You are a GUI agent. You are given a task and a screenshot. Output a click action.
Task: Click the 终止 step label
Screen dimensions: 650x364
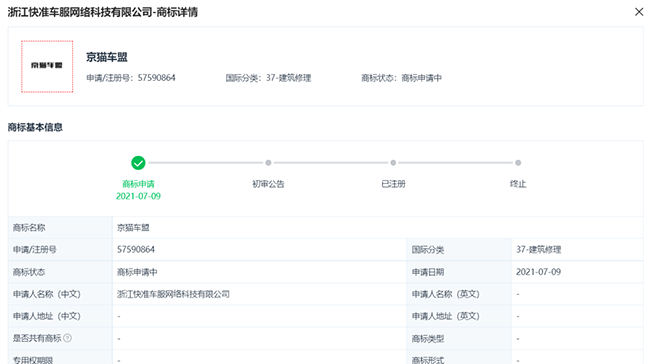coord(518,184)
